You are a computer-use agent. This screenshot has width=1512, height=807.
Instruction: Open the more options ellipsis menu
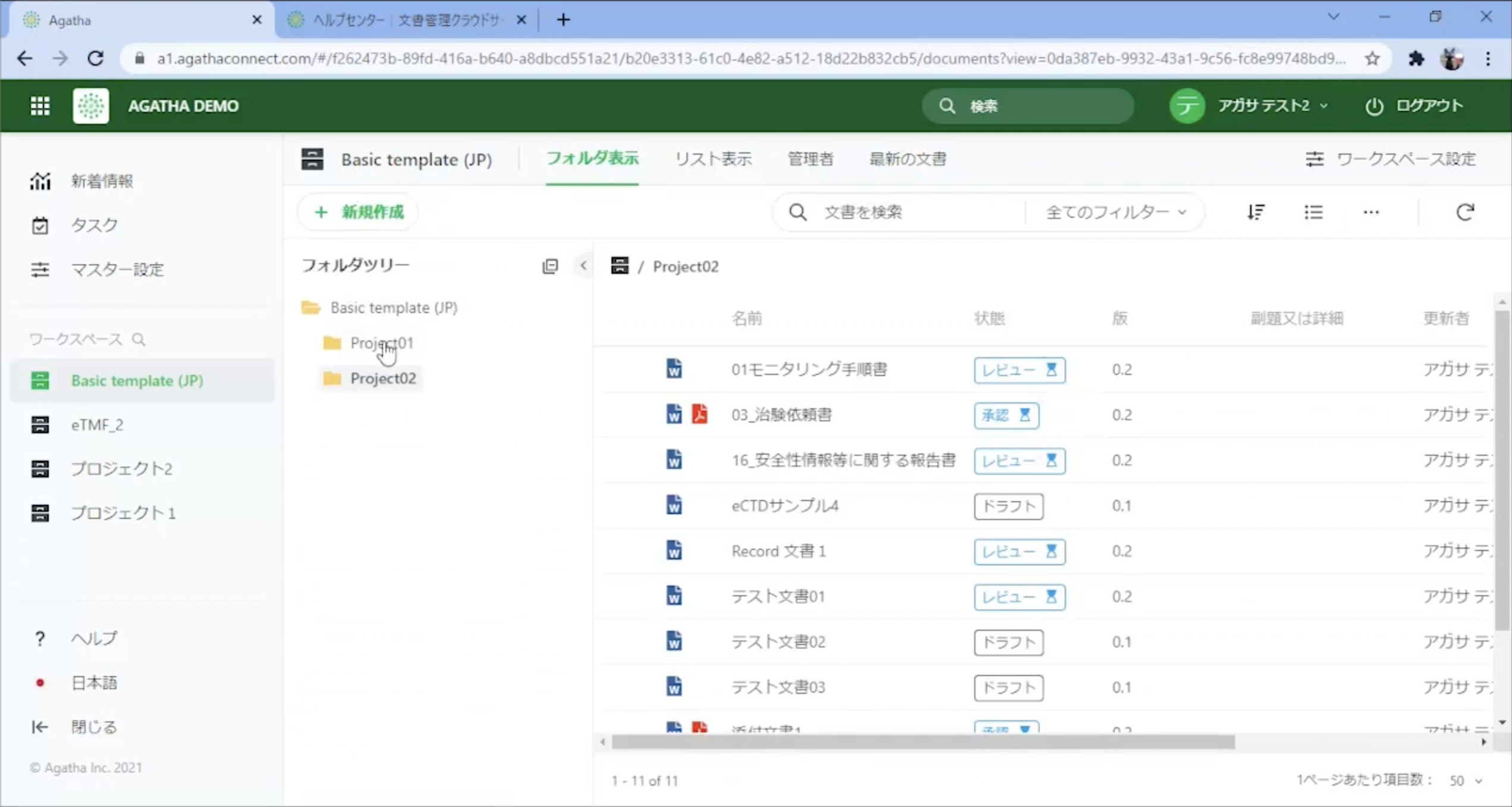[x=1371, y=212]
